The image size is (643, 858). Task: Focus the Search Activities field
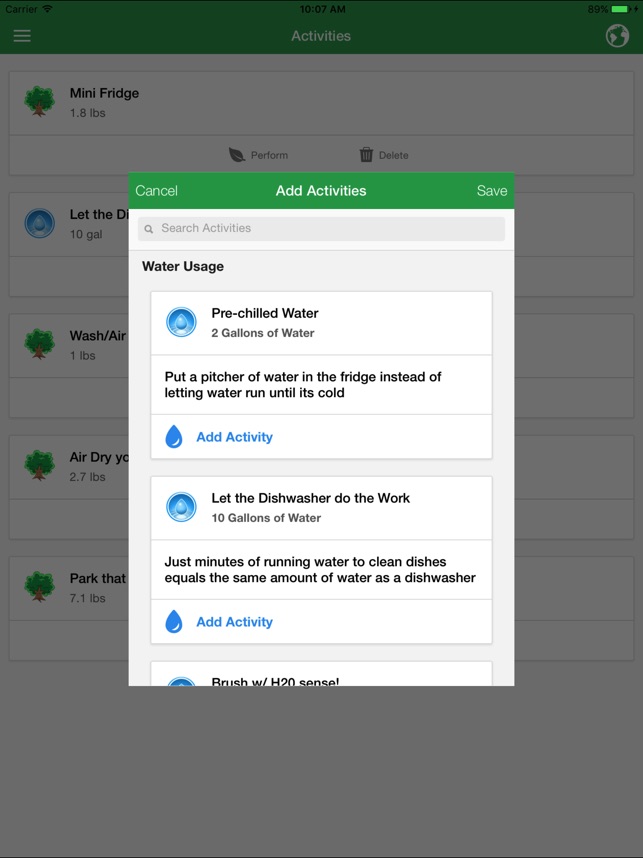coord(321,229)
